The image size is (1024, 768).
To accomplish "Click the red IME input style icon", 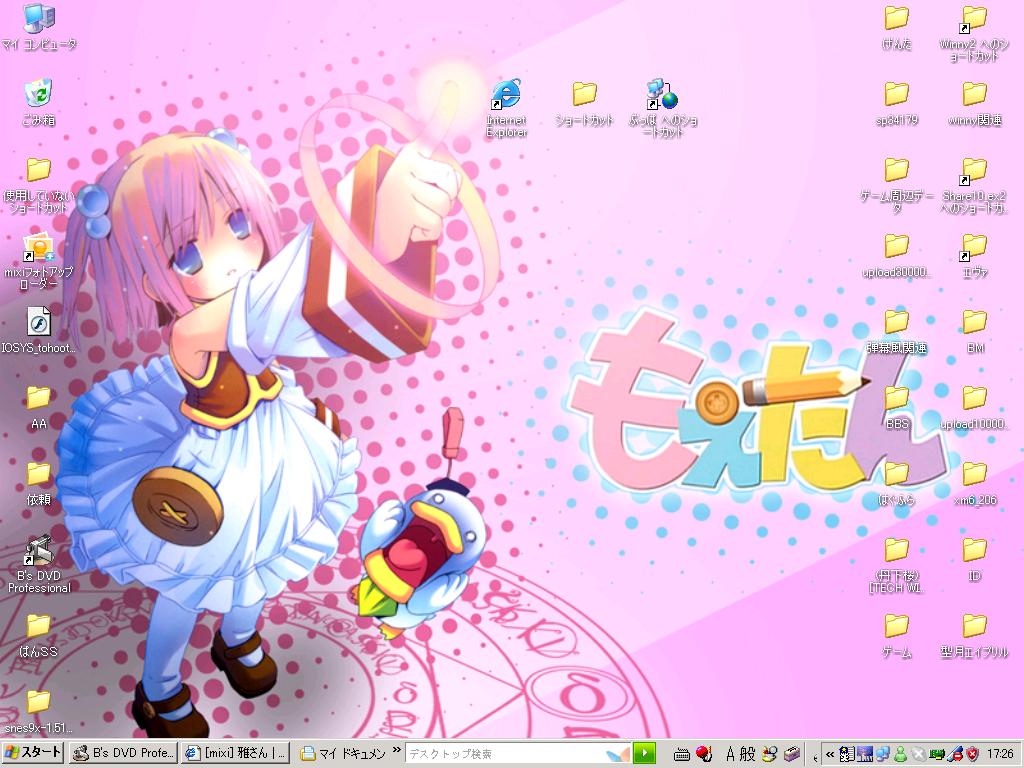I will [704, 754].
